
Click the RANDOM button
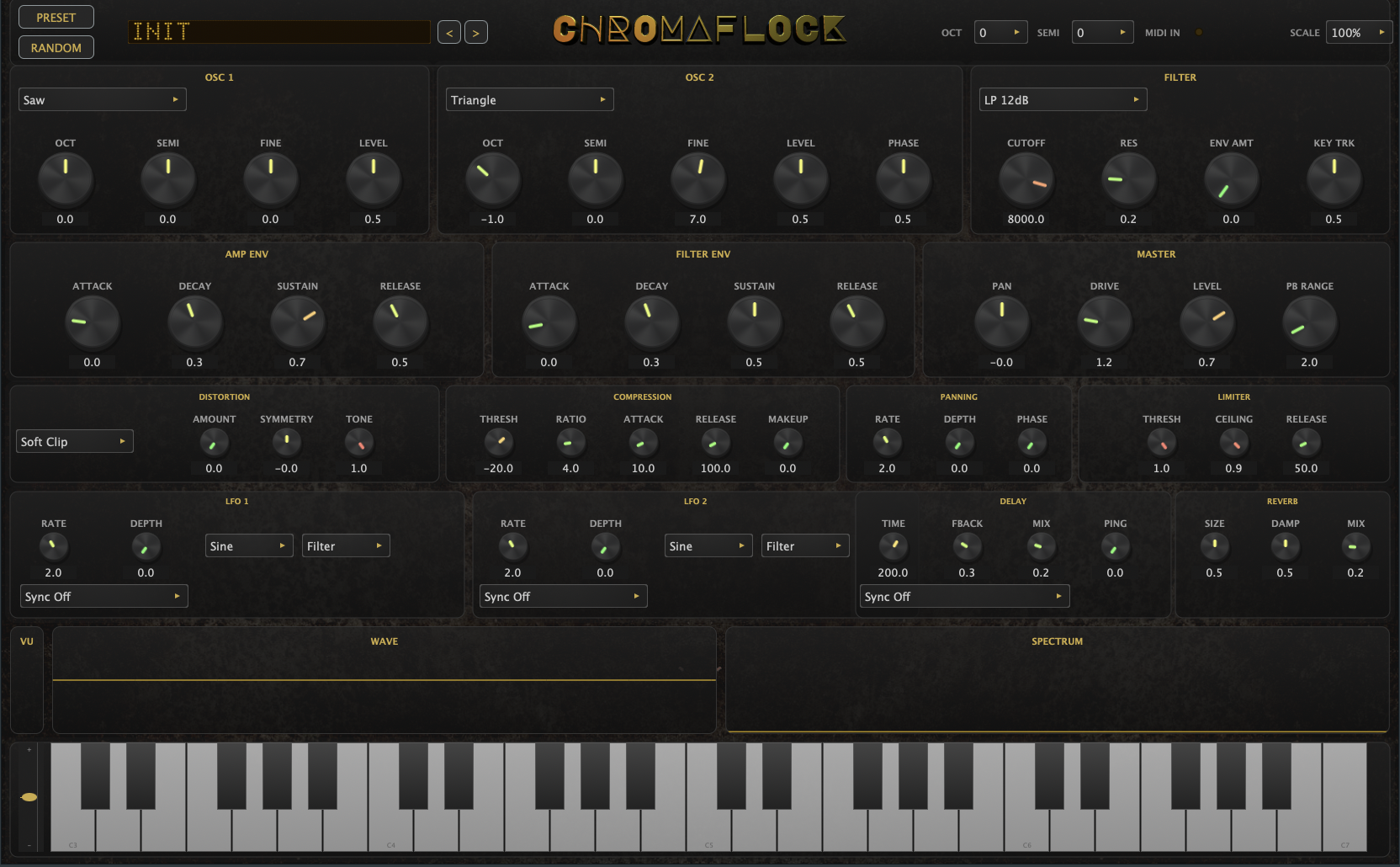point(56,48)
